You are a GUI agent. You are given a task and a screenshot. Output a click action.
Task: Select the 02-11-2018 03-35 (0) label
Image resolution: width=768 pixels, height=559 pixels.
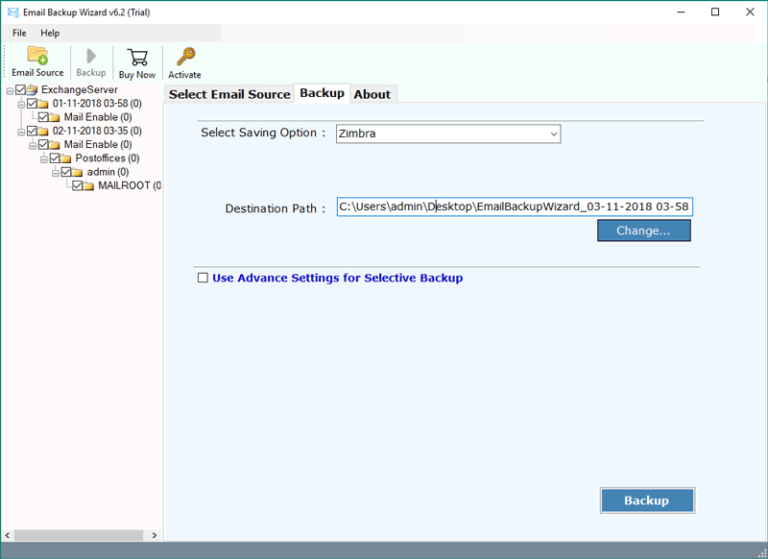(97, 131)
